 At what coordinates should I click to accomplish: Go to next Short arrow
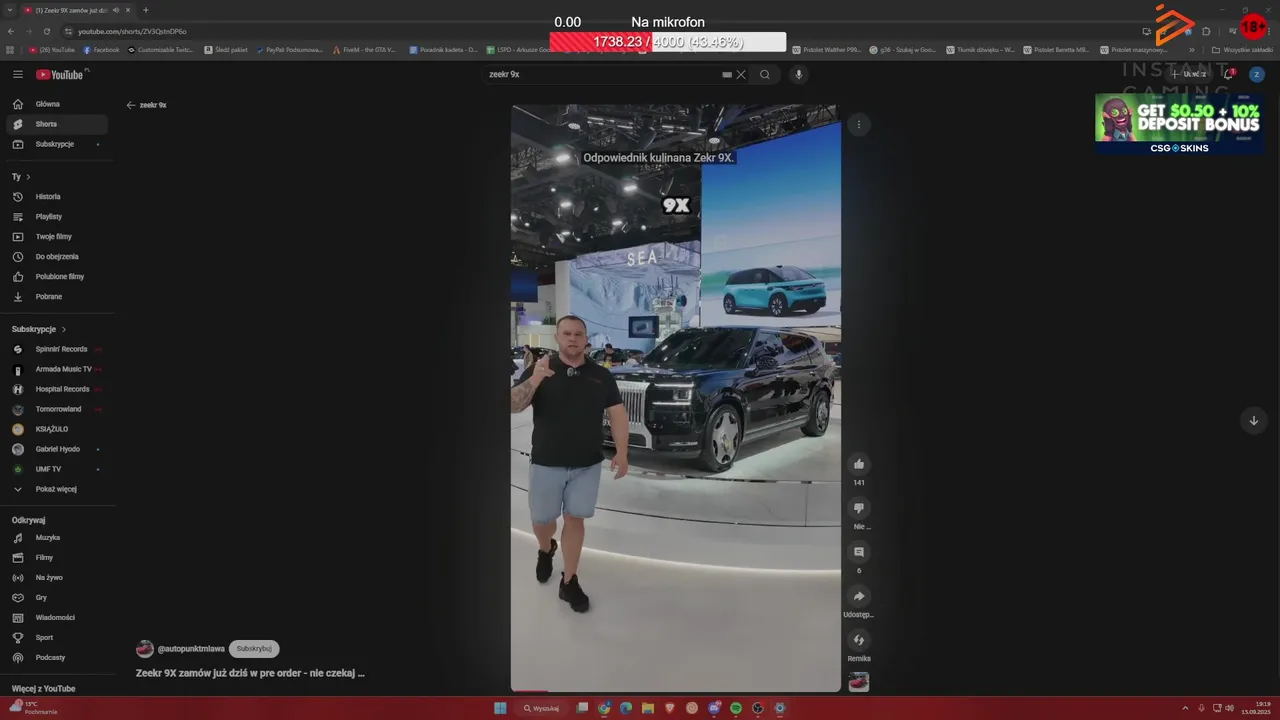1253,421
